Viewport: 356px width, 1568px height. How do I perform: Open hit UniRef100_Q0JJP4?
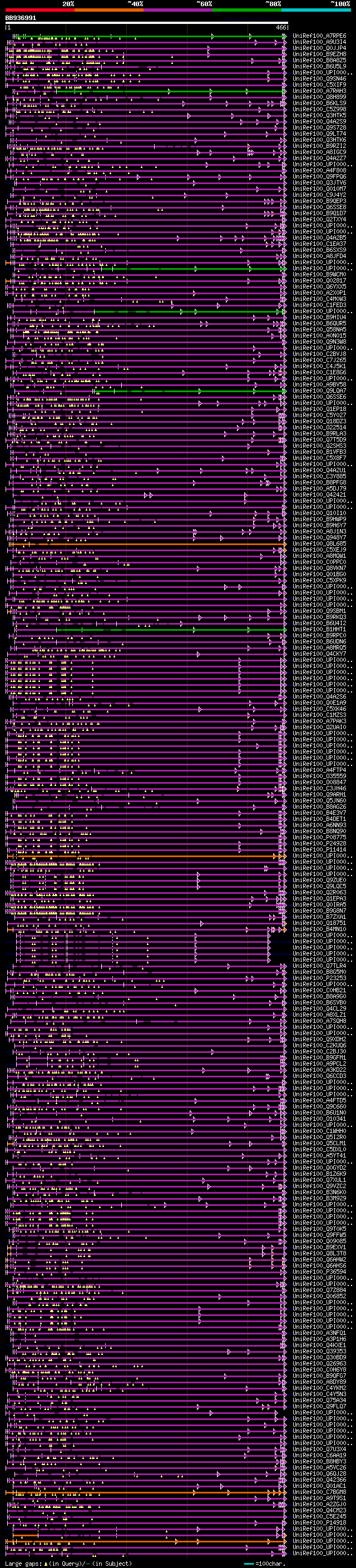click(319, 48)
